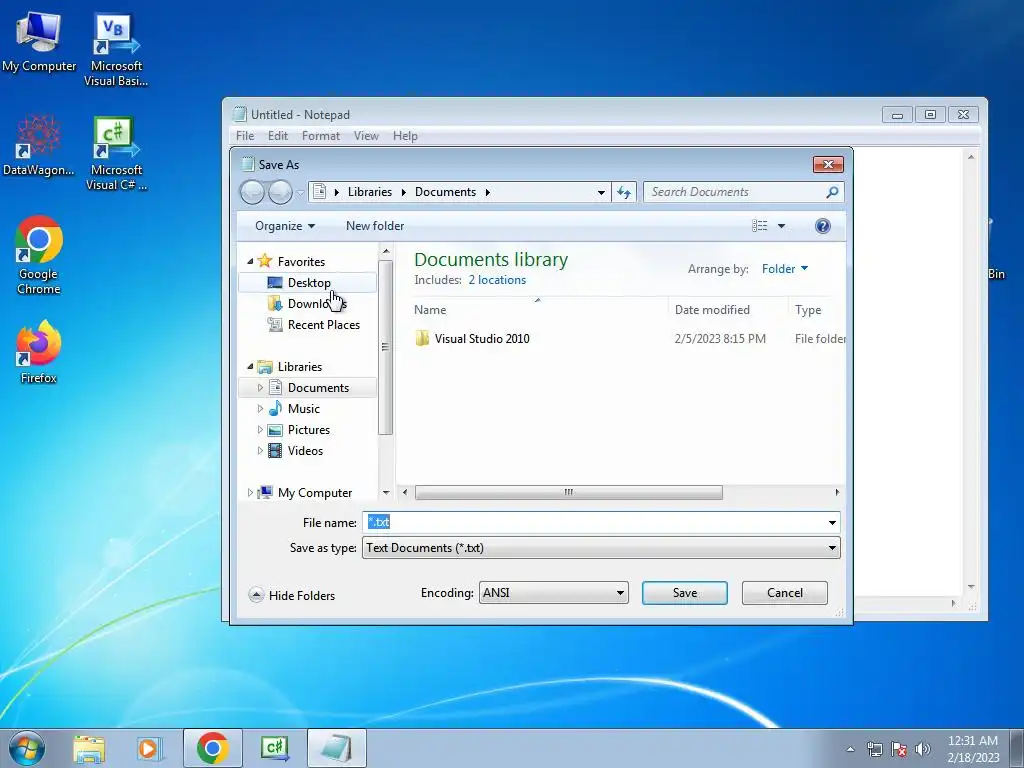Click the Cancel button
This screenshot has height=768, width=1024.
pyautogui.click(x=784, y=593)
